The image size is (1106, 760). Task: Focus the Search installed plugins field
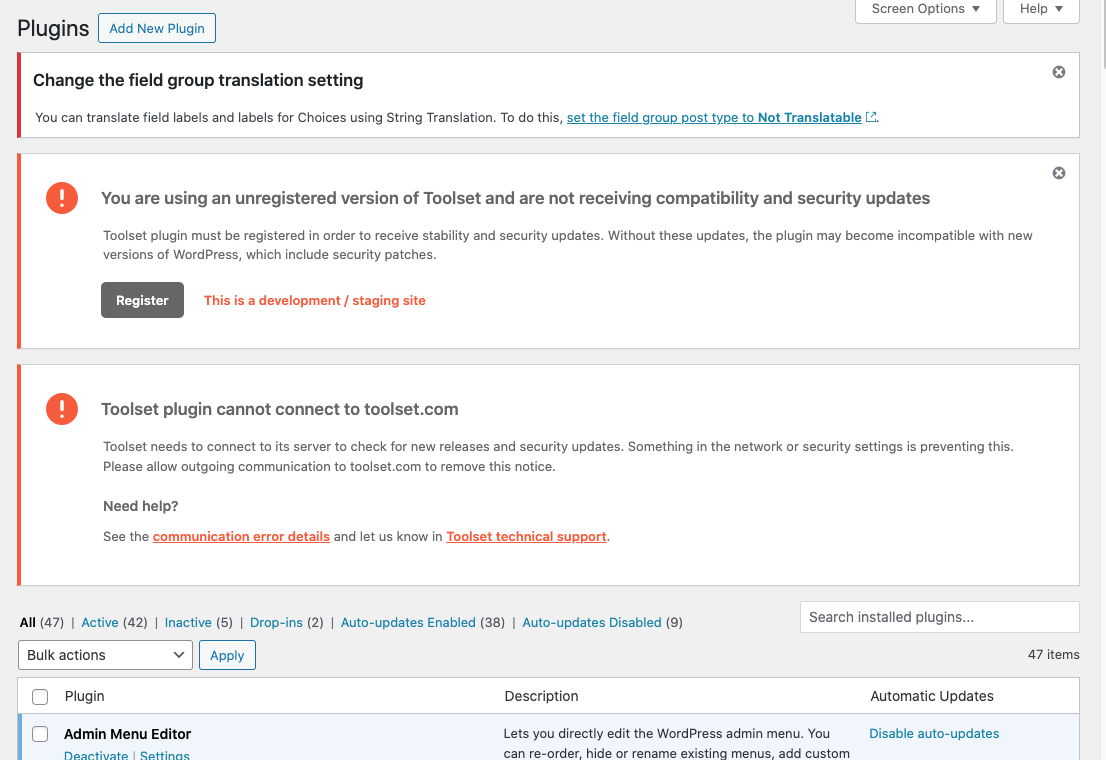tap(940, 617)
